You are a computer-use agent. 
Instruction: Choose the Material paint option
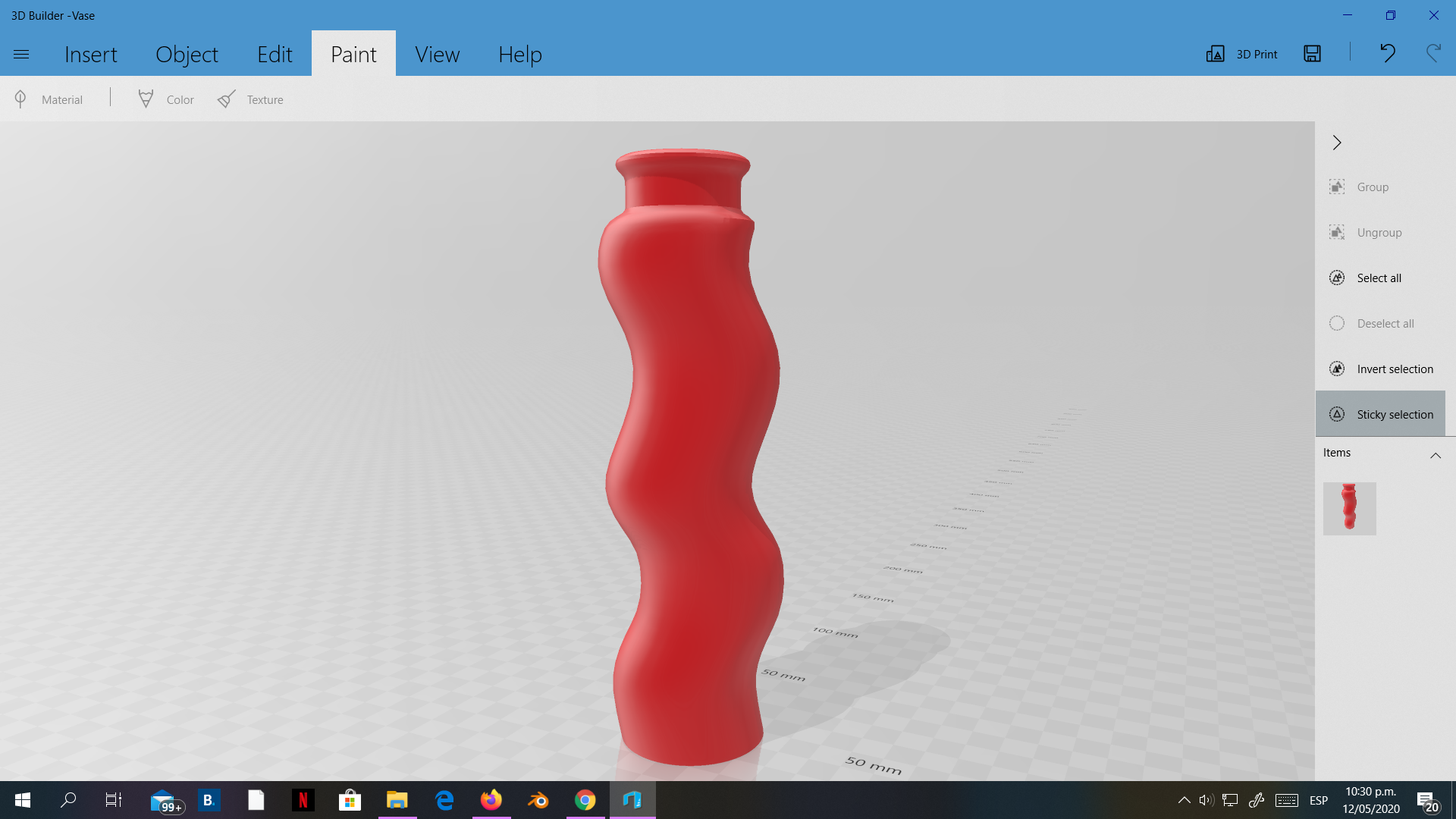[49, 99]
